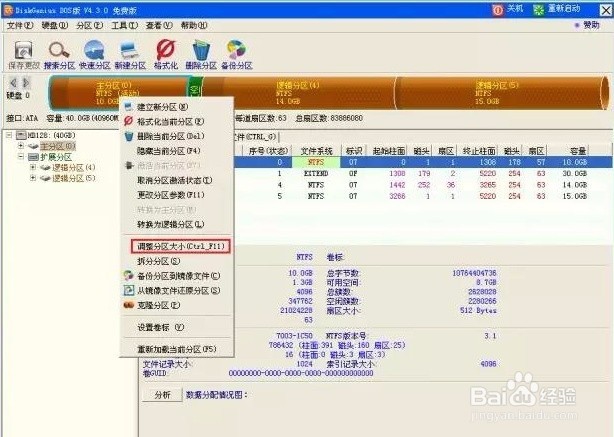
Task: Choose 从镜像文件还原分区 in context menu
Action: (177, 291)
